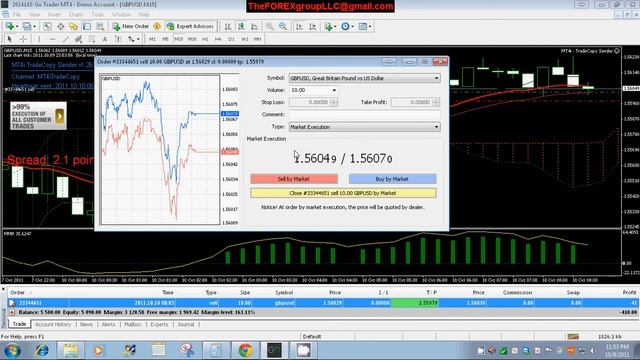Open the Strategy Tester icon
The height and width of the screenshot is (360, 640).
[x=100, y=27]
